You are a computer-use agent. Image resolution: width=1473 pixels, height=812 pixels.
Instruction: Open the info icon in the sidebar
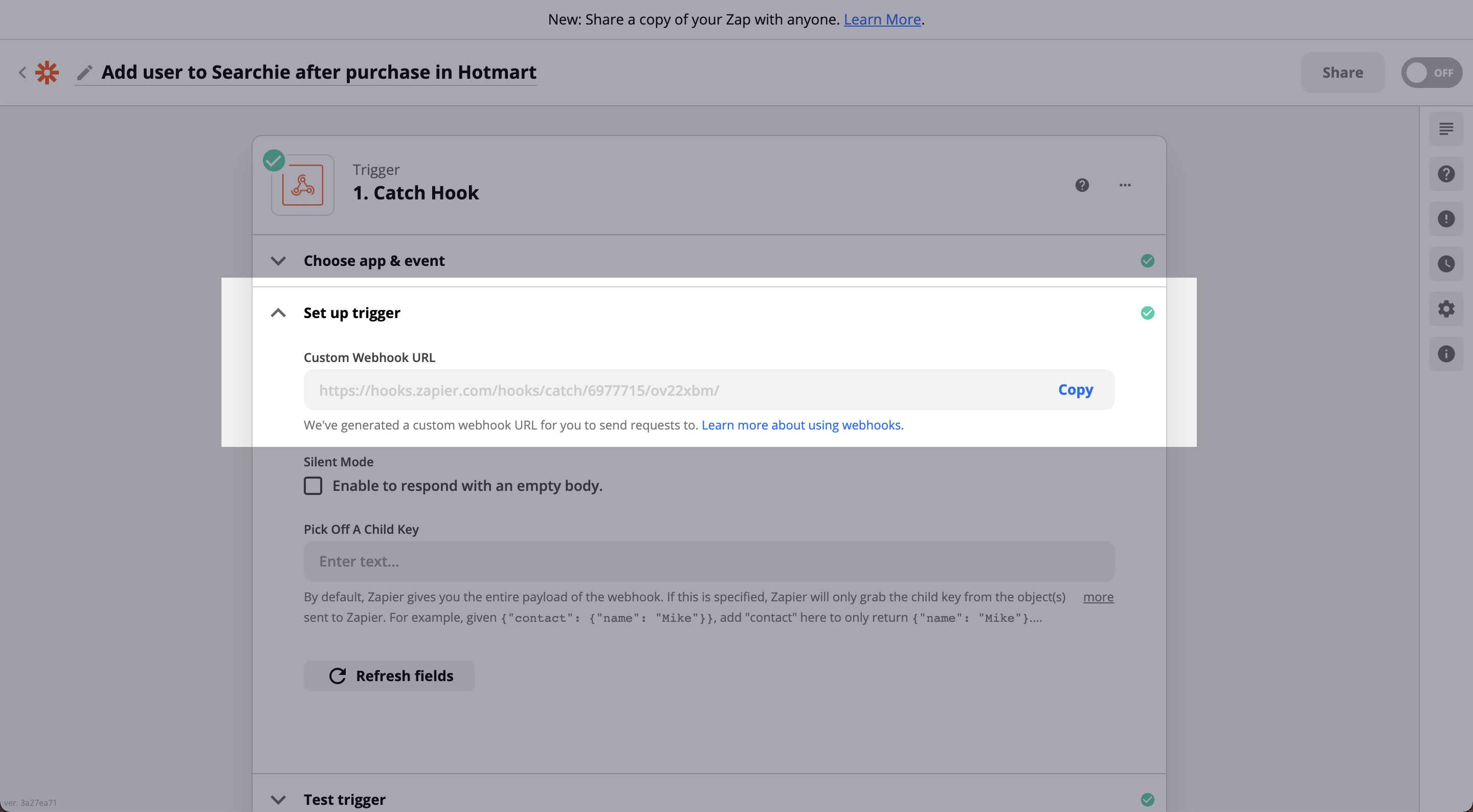[1446, 354]
